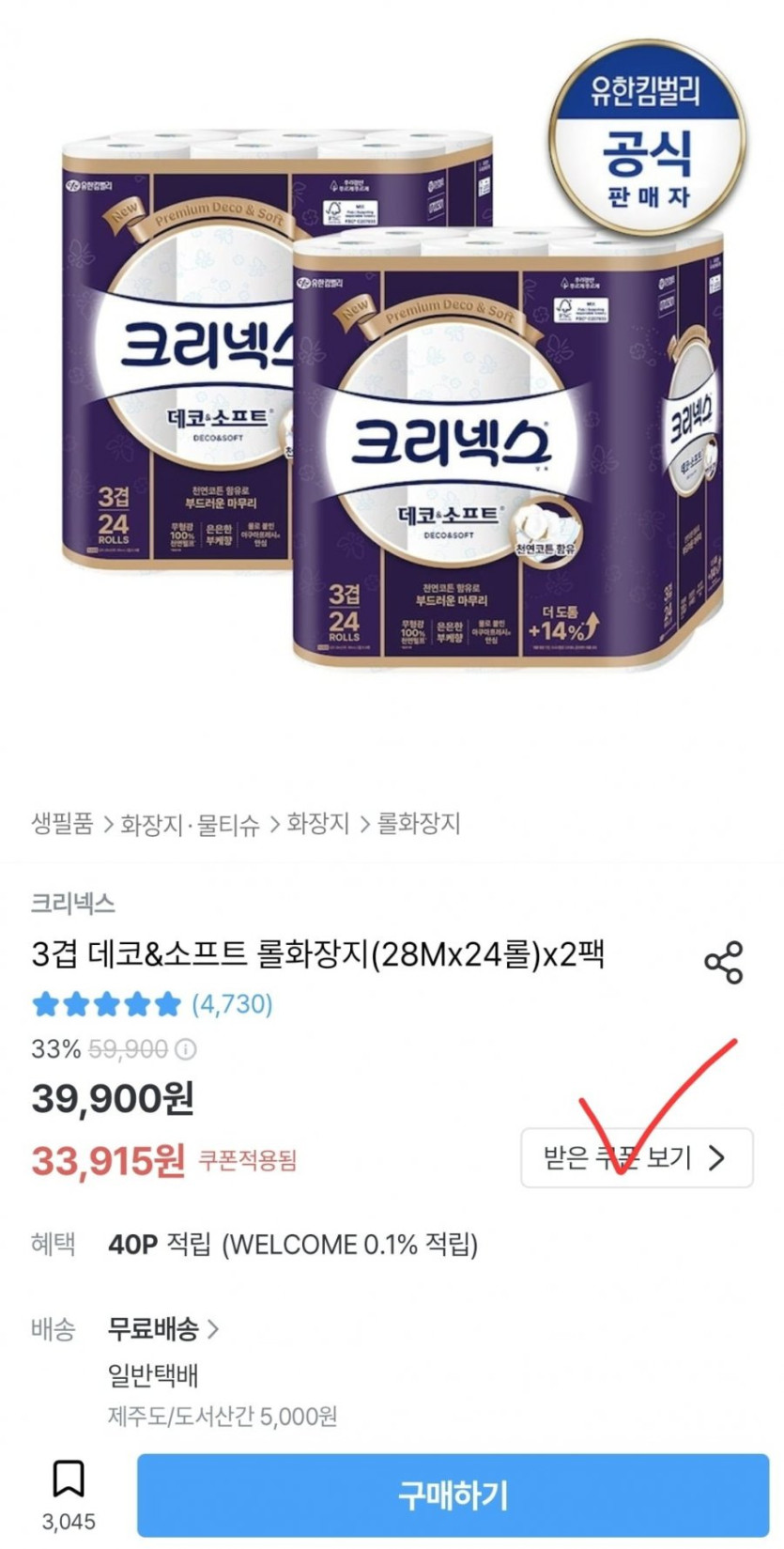The image size is (784, 1549).
Task: Open the original price info icon
Action: (x=186, y=1049)
